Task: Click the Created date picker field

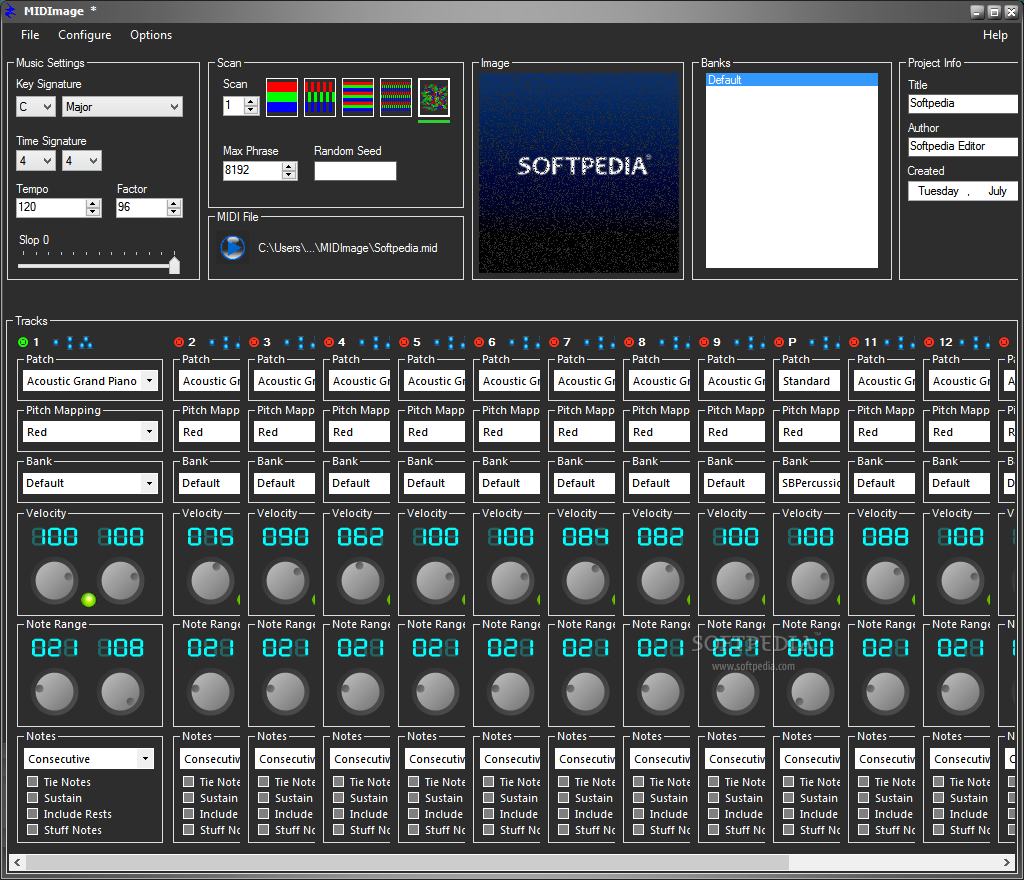Action: [963, 191]
